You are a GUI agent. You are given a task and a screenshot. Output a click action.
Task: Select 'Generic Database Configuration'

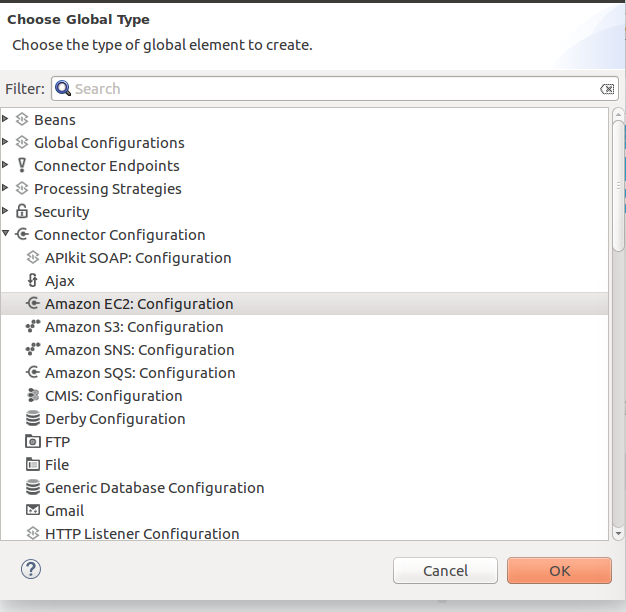(x=304, y=488)
